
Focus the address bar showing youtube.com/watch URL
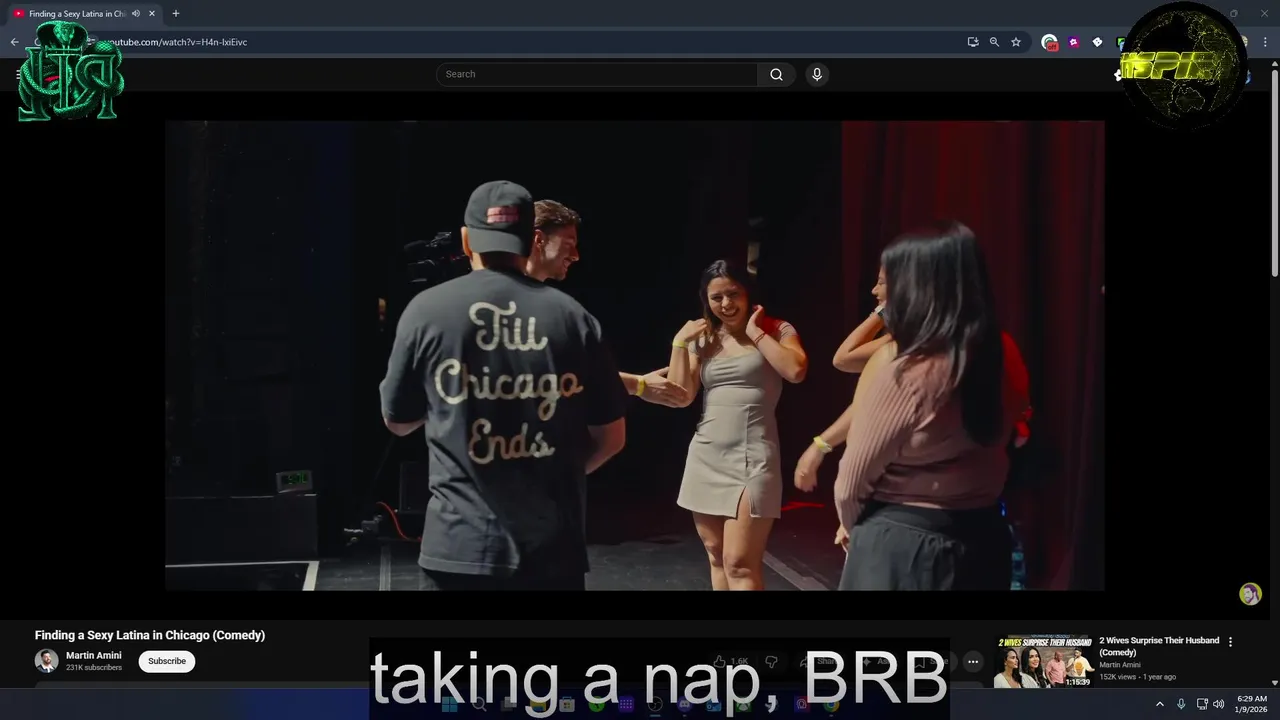tap(520, 42)
